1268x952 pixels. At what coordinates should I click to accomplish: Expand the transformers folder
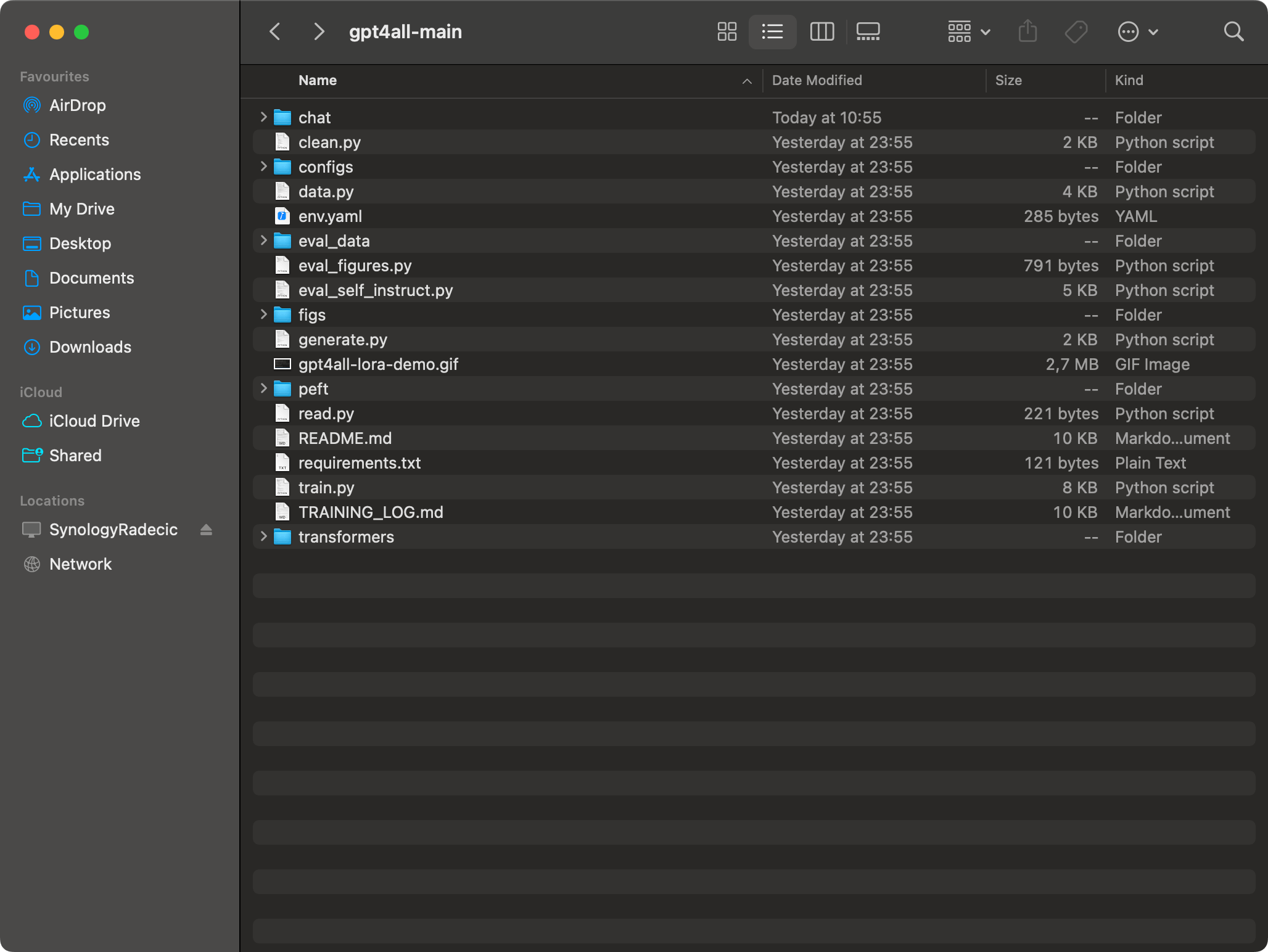pos(263,536)
